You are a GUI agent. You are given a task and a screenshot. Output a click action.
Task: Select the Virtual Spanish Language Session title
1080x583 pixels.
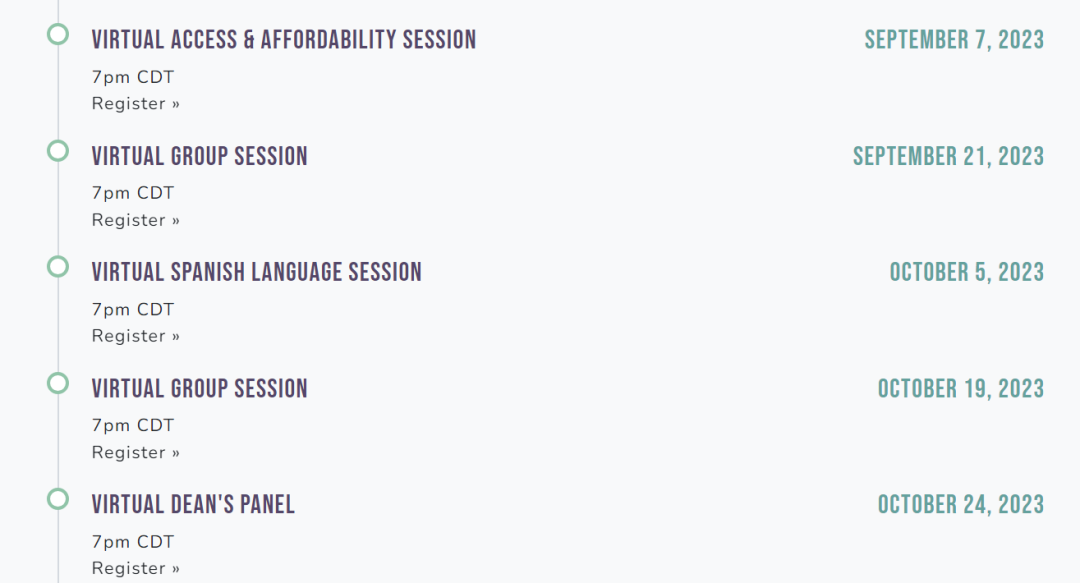(x=257, y=272)
